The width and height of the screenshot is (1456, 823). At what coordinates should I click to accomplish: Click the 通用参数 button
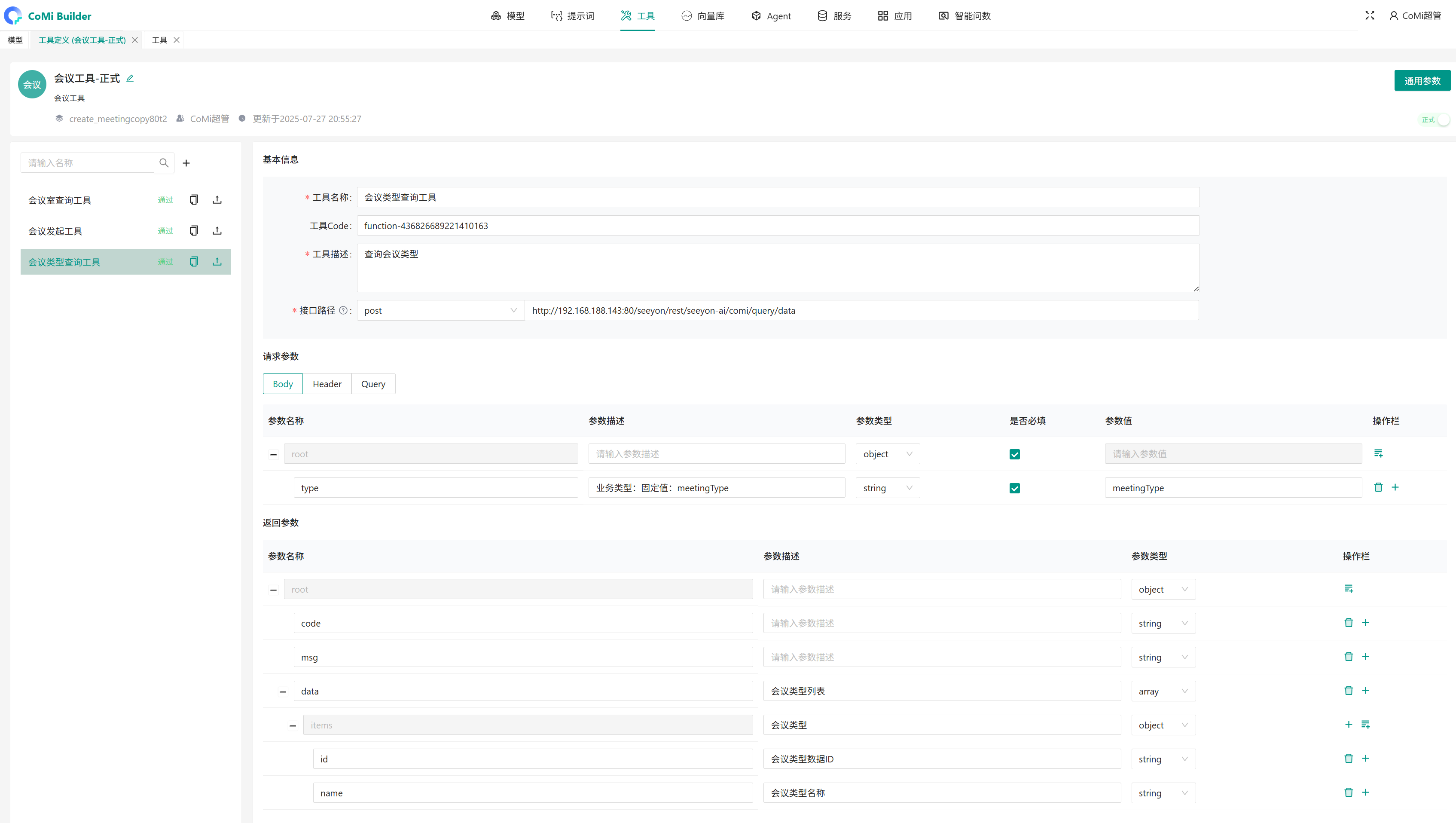(1422, 81)
